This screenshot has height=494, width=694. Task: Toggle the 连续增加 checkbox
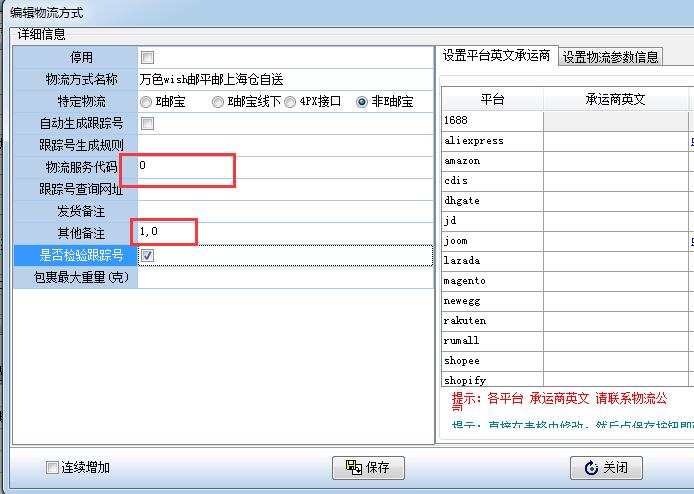[52, 467]
